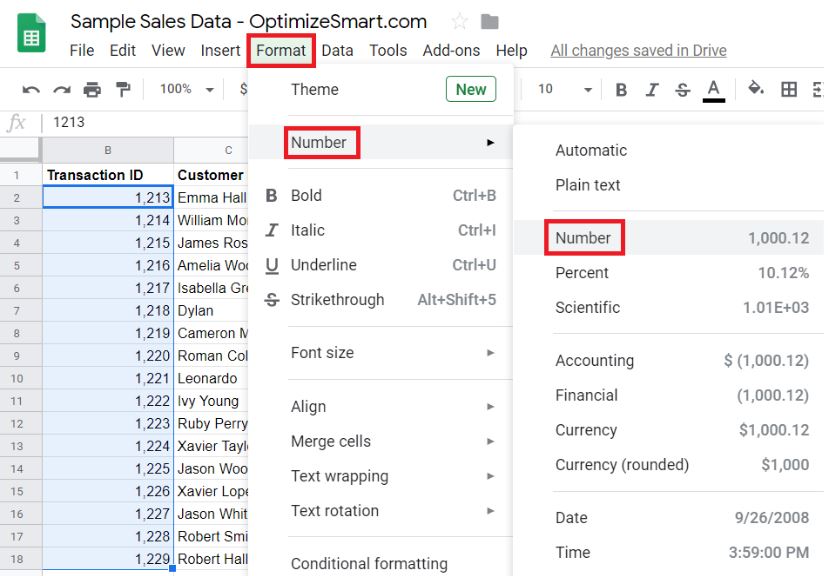Open the move-to-folder icon

(490, 22)
